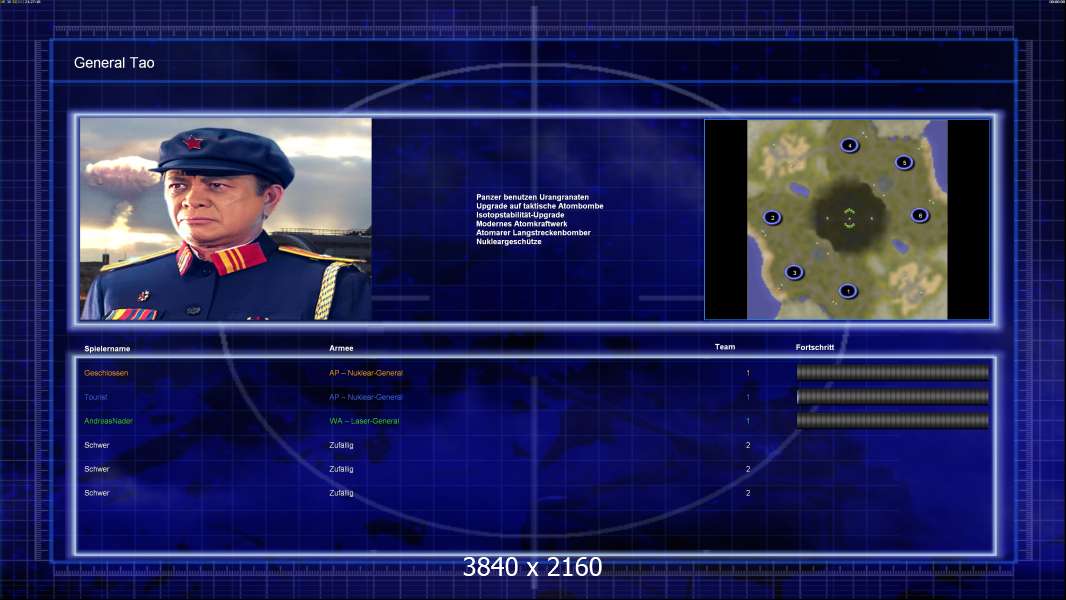Screen dimensions: 1066x600
Task: Click start position 1 on the map
Action: [x=848, y=291]
